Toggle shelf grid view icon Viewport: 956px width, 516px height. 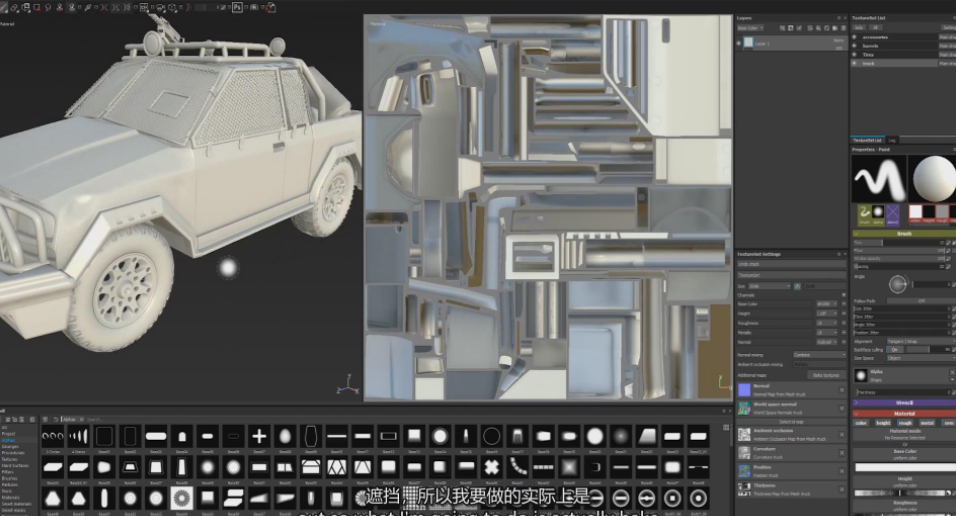(x=726, y=428)
